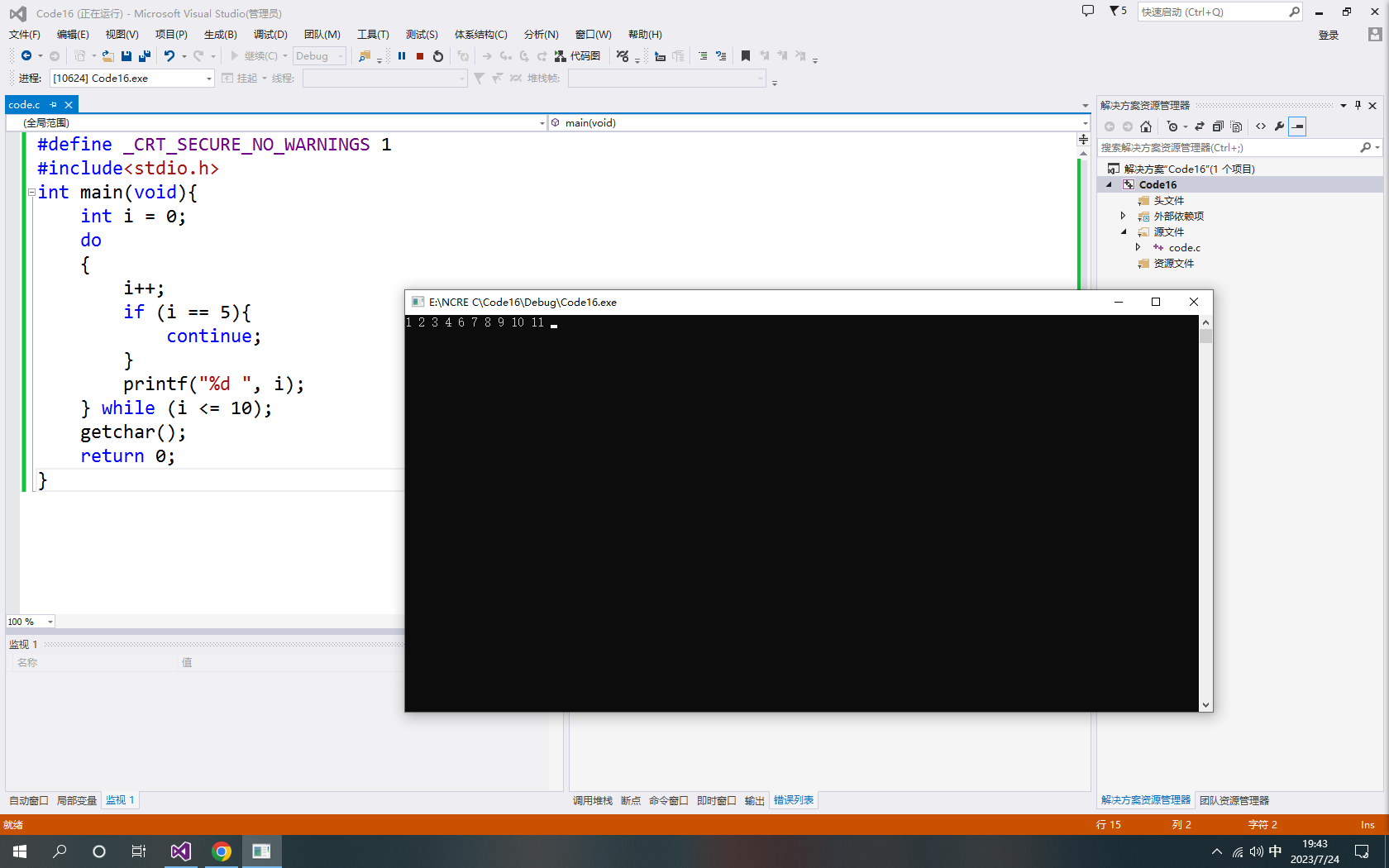The height and width of the screenshot is (868, 1389).
Task: Select solution 解决方案"Code16" root item
Action: coord(1189,169)
